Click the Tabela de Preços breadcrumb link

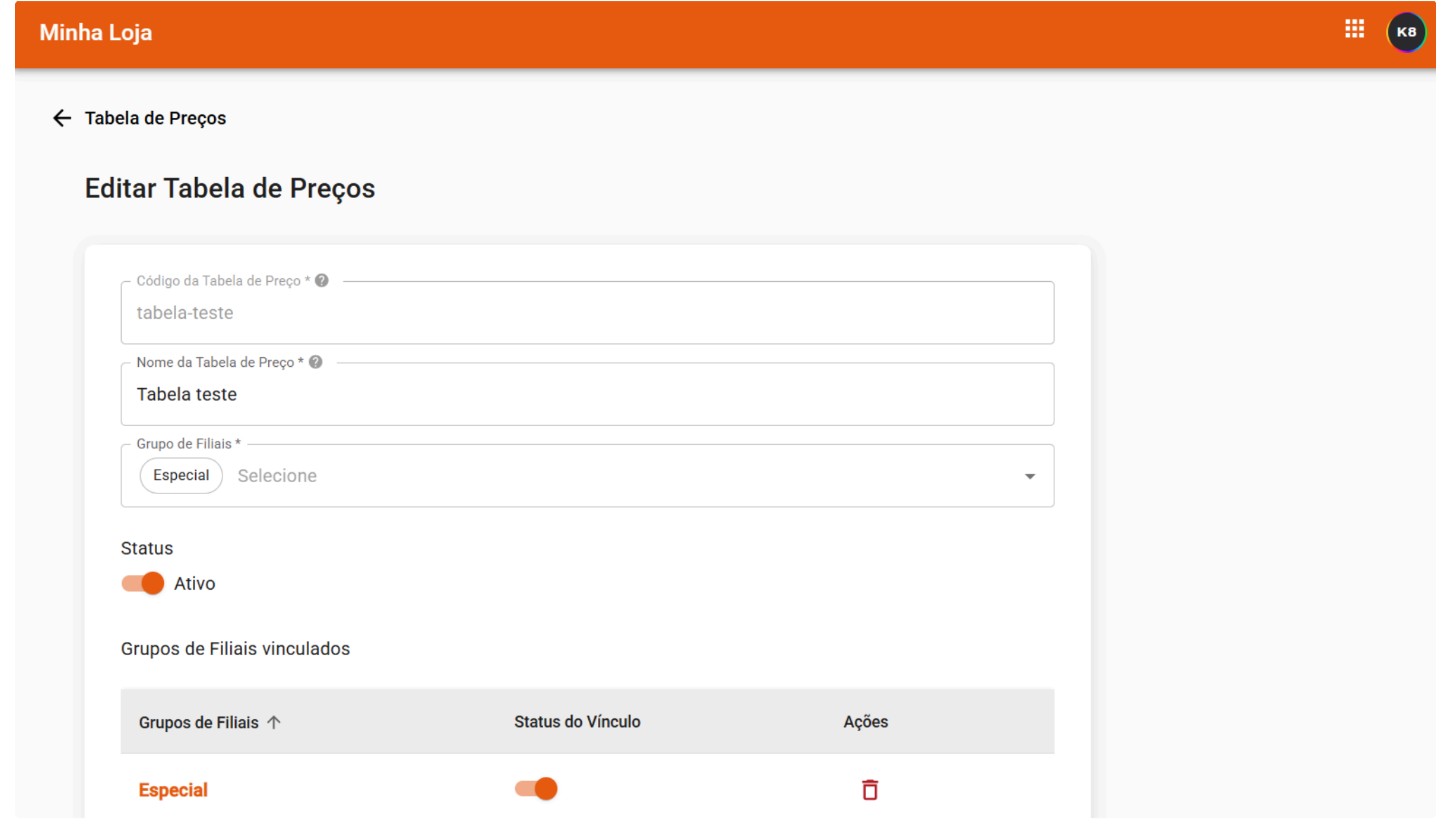point(155,118)
